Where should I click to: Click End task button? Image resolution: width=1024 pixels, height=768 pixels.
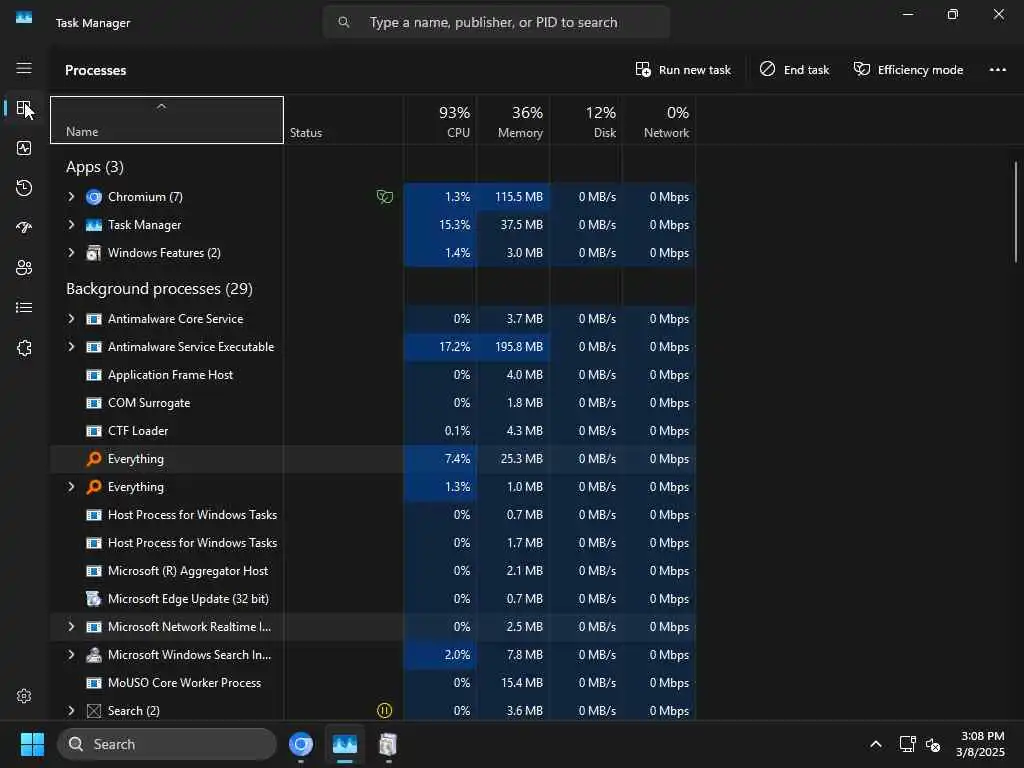tap(794, 70)
